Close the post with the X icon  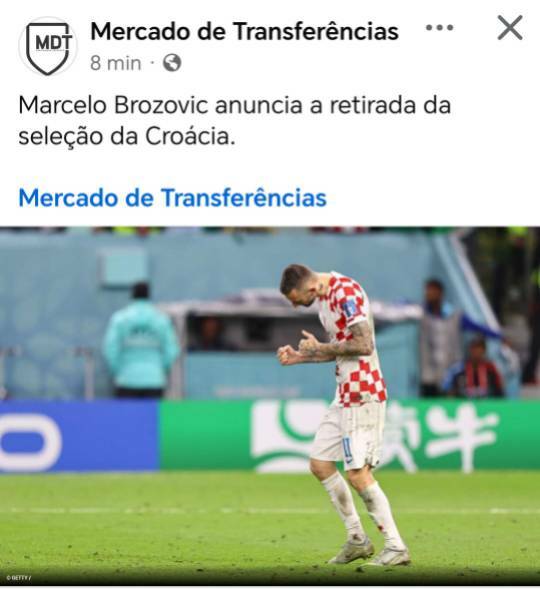click(x=510, y=27)
